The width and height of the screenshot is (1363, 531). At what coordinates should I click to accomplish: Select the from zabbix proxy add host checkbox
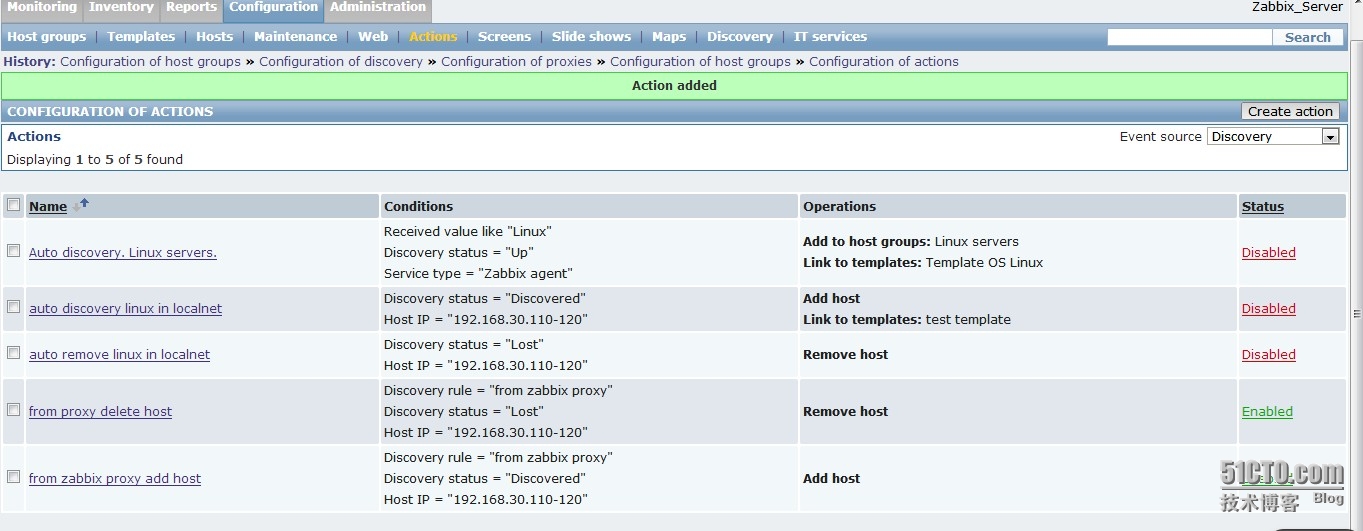[x=13, y=477]
